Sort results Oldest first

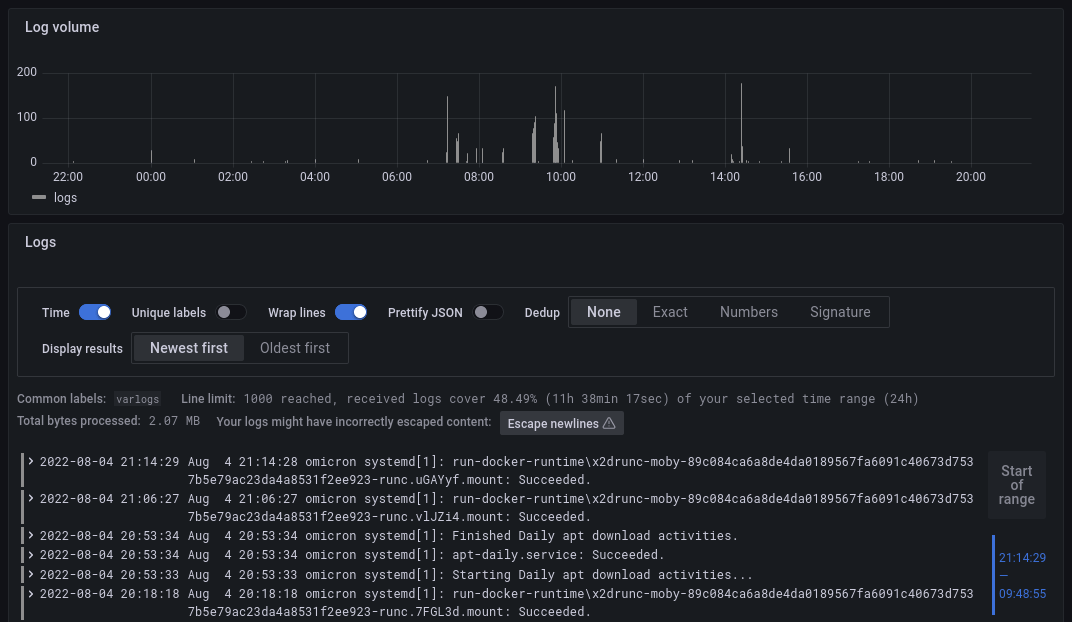coord(295,348)
